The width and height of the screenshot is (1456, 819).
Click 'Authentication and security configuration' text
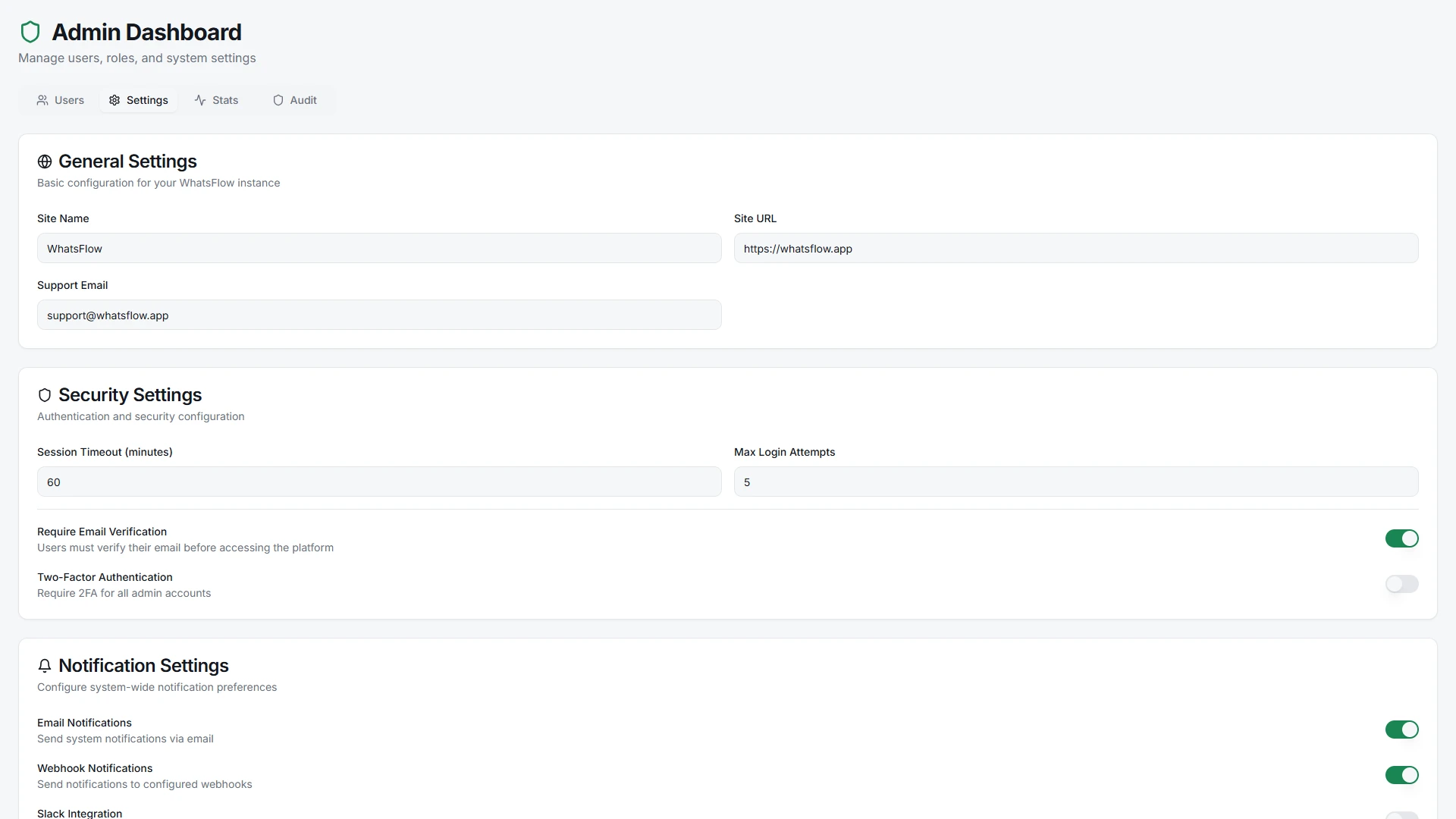(140, 416)
